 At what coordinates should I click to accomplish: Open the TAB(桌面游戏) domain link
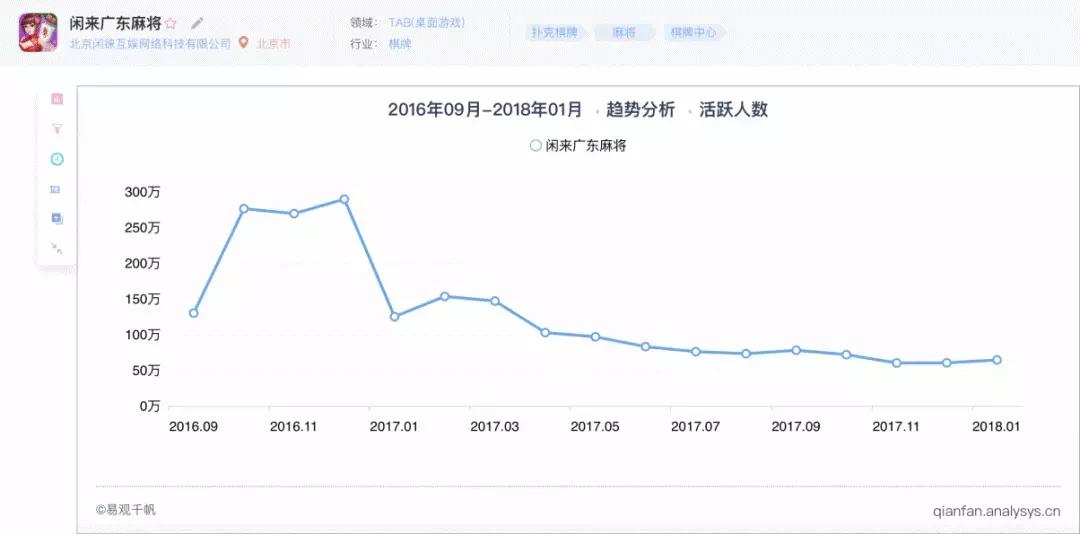pyautogui.click(x=426, y=23)
